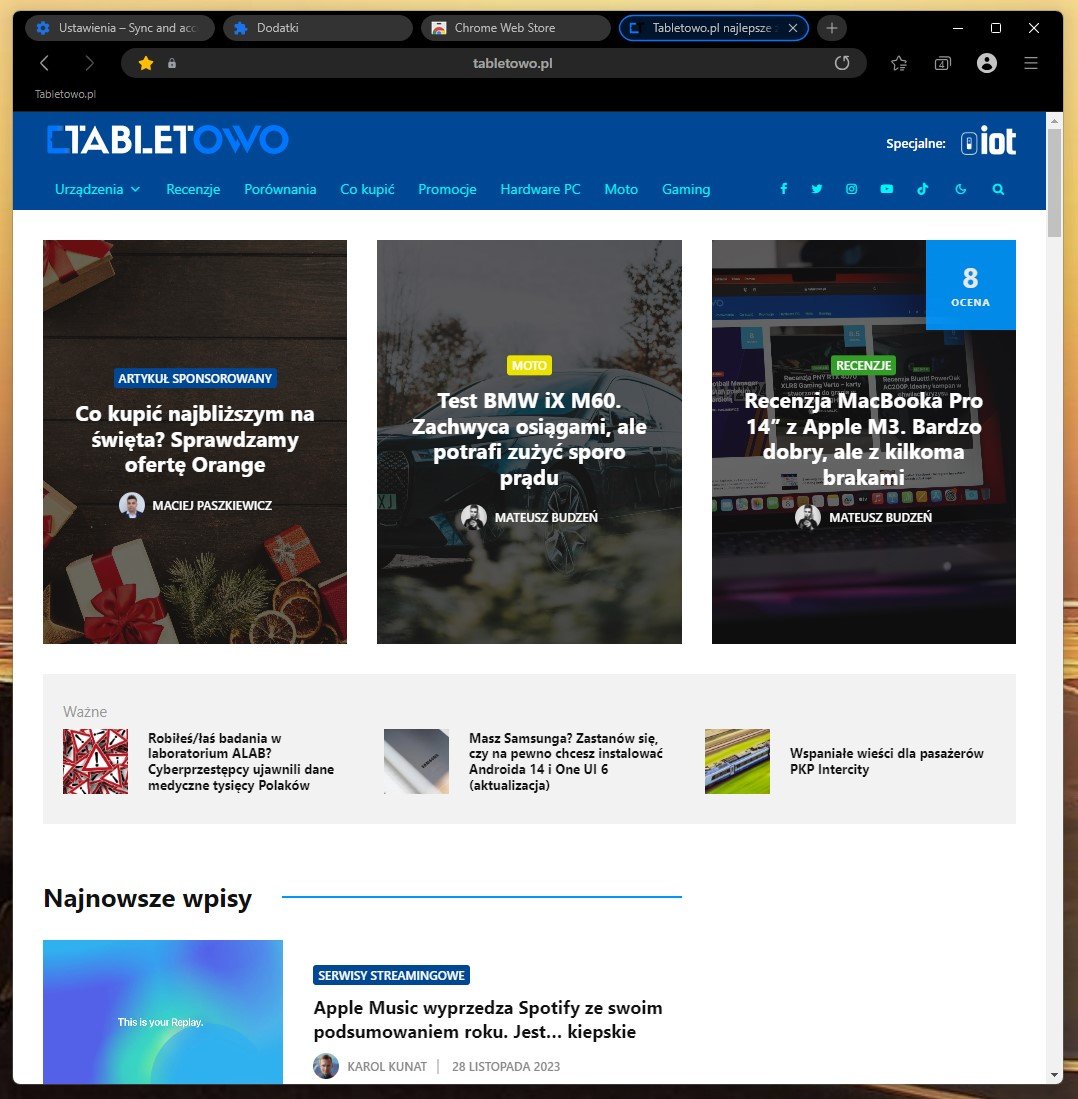Click the warning signs ALAB thumbnail

[x=95, y=761]
